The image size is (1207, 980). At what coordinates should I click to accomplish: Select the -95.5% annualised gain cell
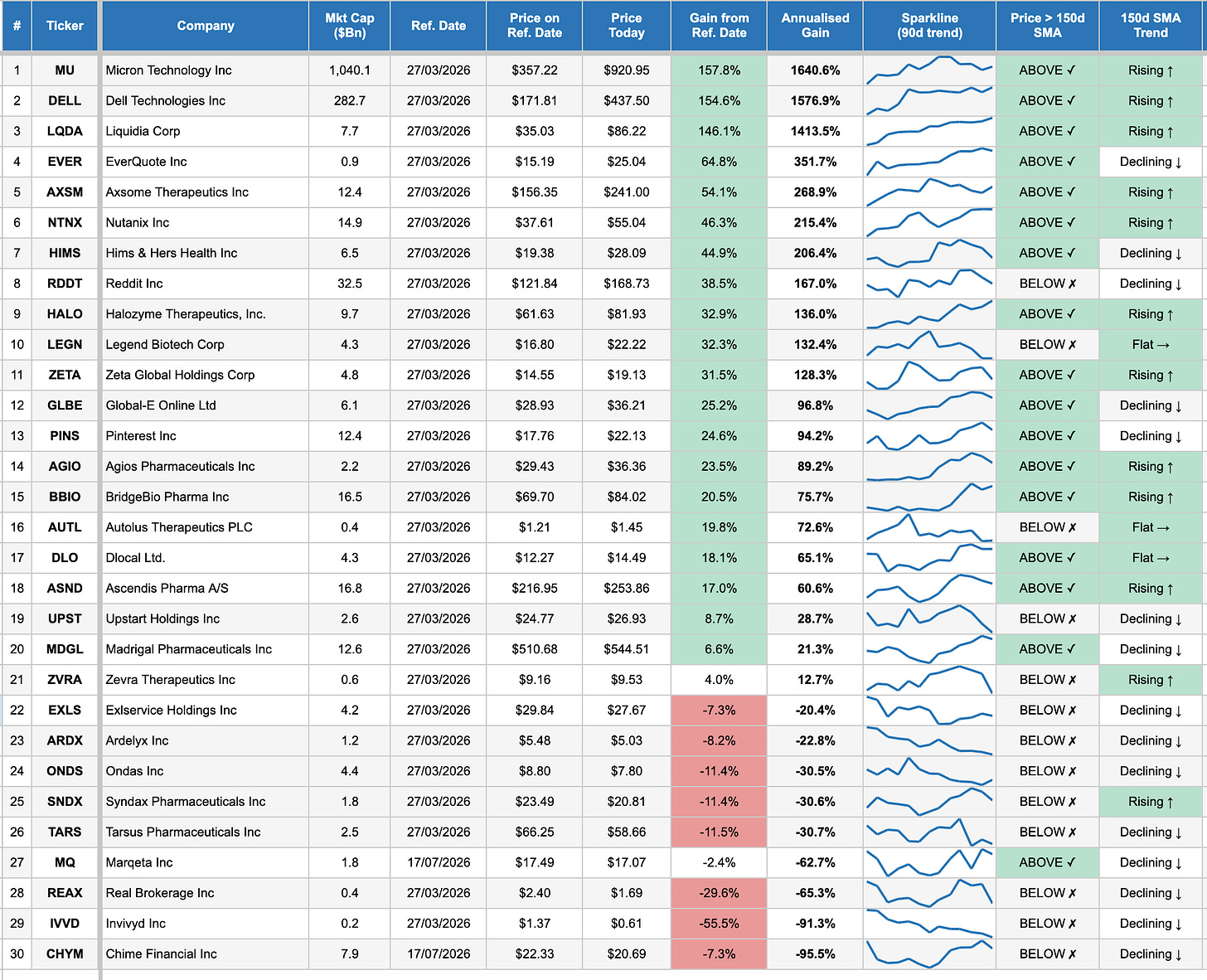[815, 954]
